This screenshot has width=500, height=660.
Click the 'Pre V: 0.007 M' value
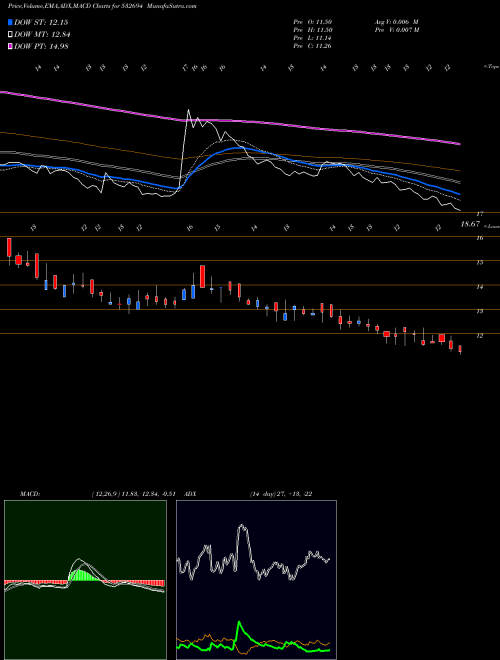[x=396, y=30]
